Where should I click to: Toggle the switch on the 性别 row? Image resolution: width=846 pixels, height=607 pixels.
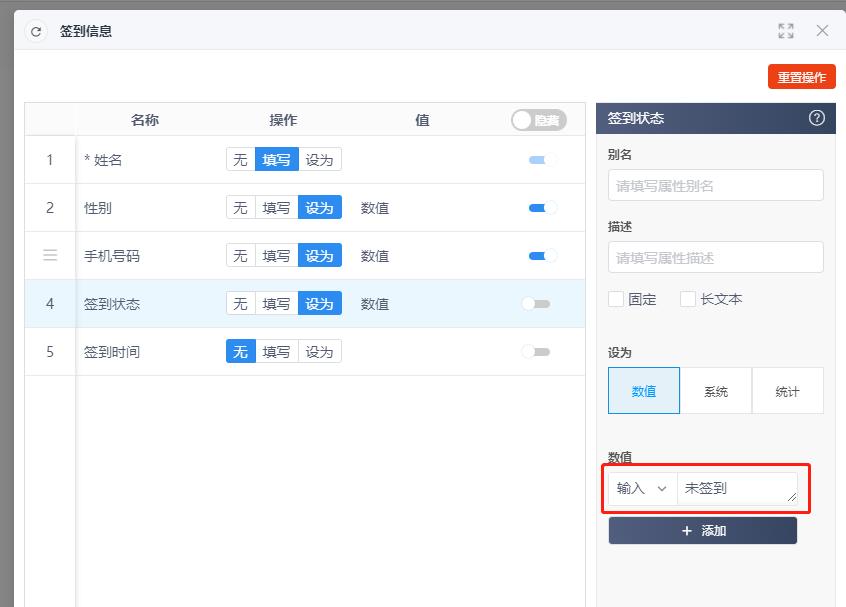coord(542,207)
